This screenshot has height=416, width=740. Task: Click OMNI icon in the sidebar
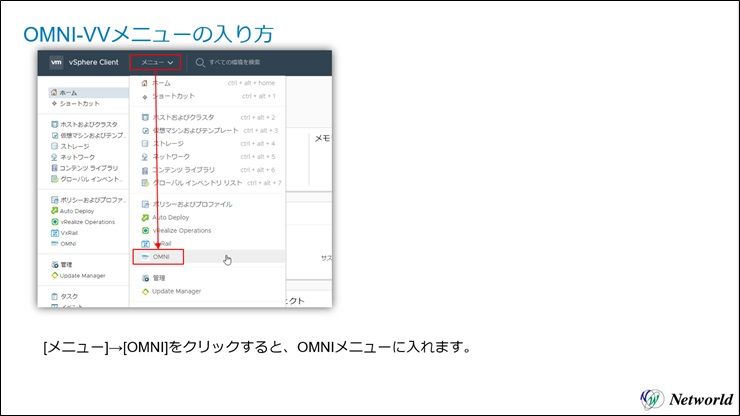pos(54,244)
